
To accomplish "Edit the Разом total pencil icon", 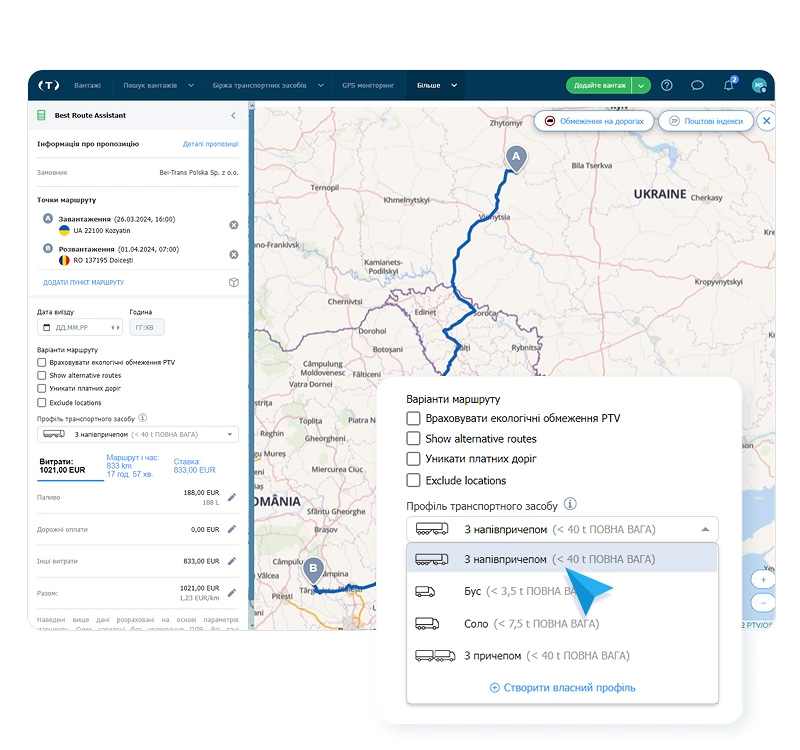I will coord(232,593).
